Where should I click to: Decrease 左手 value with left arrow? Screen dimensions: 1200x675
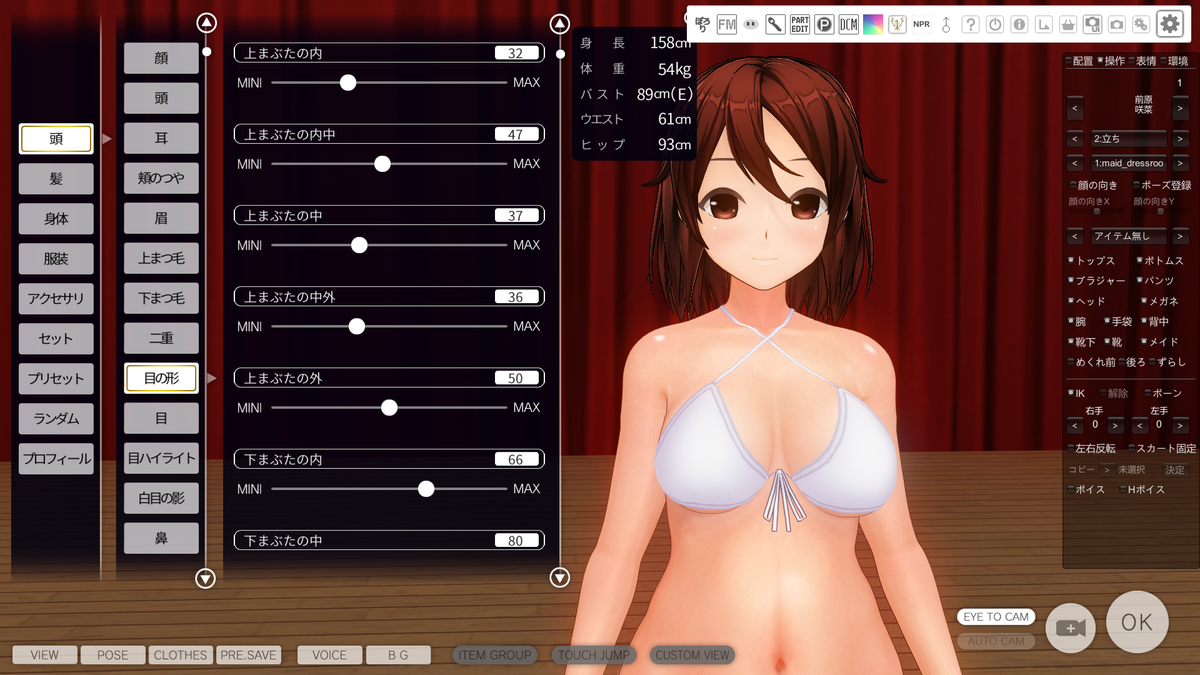tap(1140, 426)
